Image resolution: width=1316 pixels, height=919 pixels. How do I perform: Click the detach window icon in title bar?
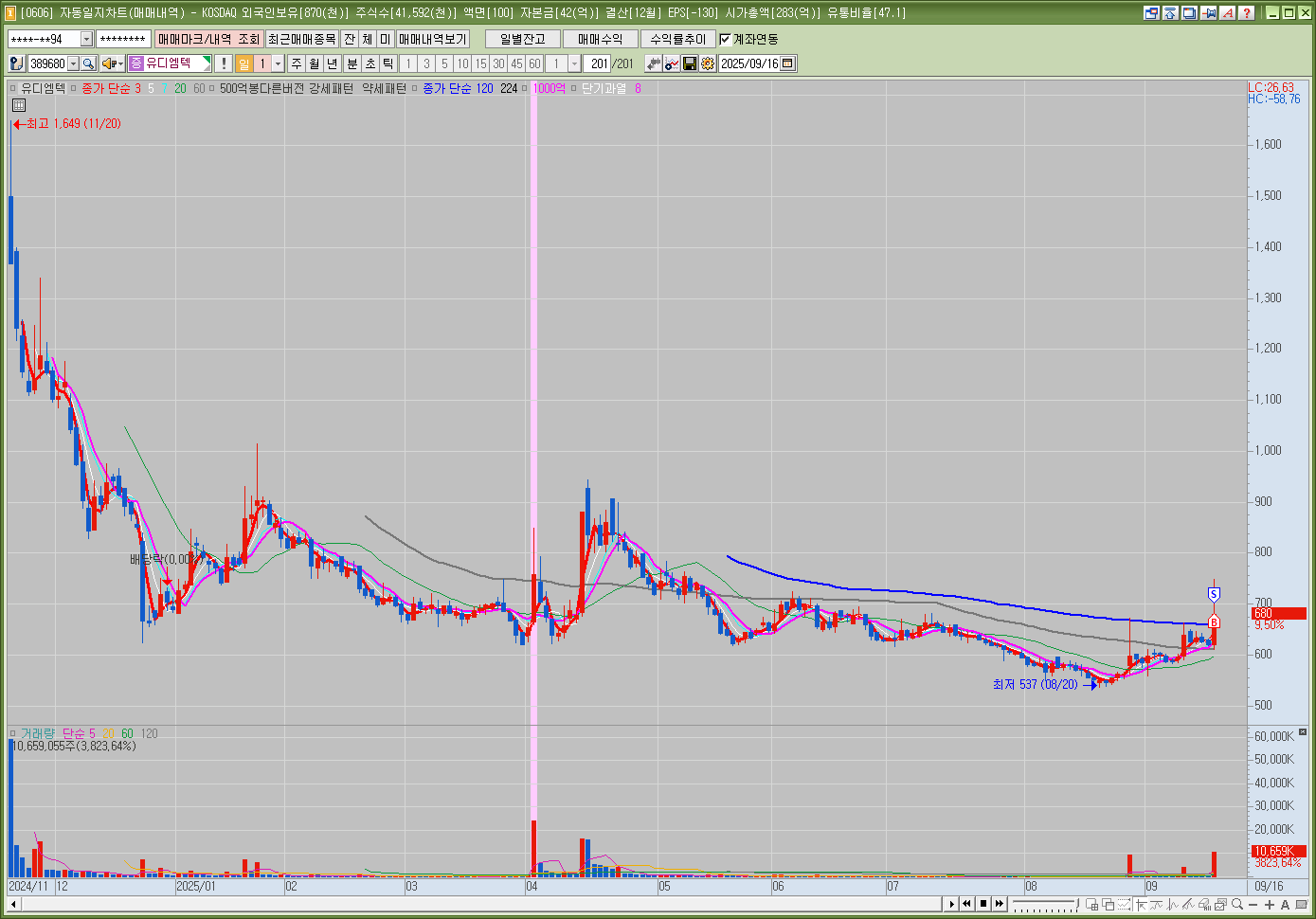(x=1152, y=13)
